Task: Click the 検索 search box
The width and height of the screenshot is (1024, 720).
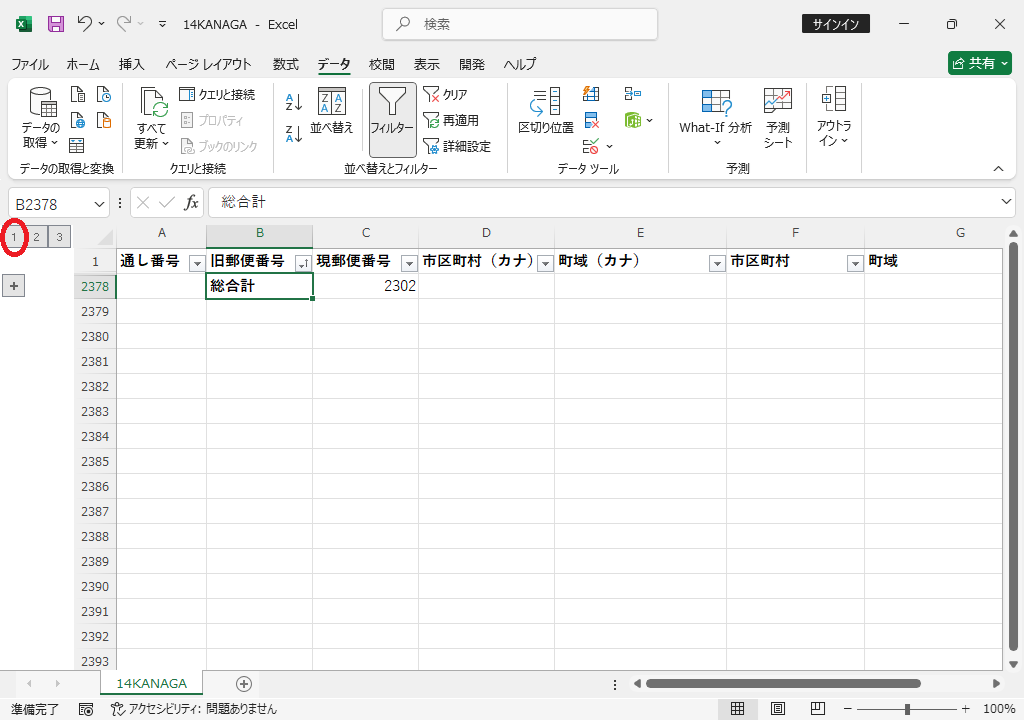Action: click(520, 24)
